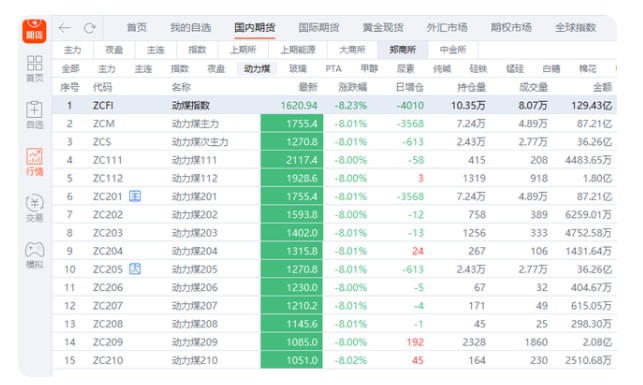The height and width of the screenshot is (385, 643).
Task: Open the 首页 sidebar icon
Action: [34, 68]
